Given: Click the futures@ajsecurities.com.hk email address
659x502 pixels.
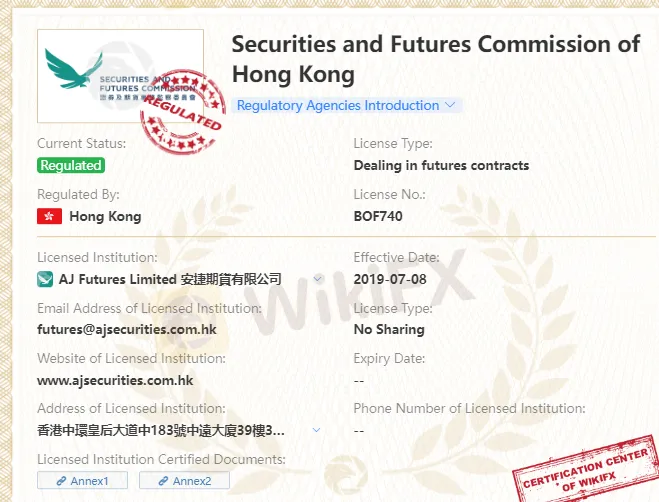Looking at the screenshot, I should tap(127, 329).
